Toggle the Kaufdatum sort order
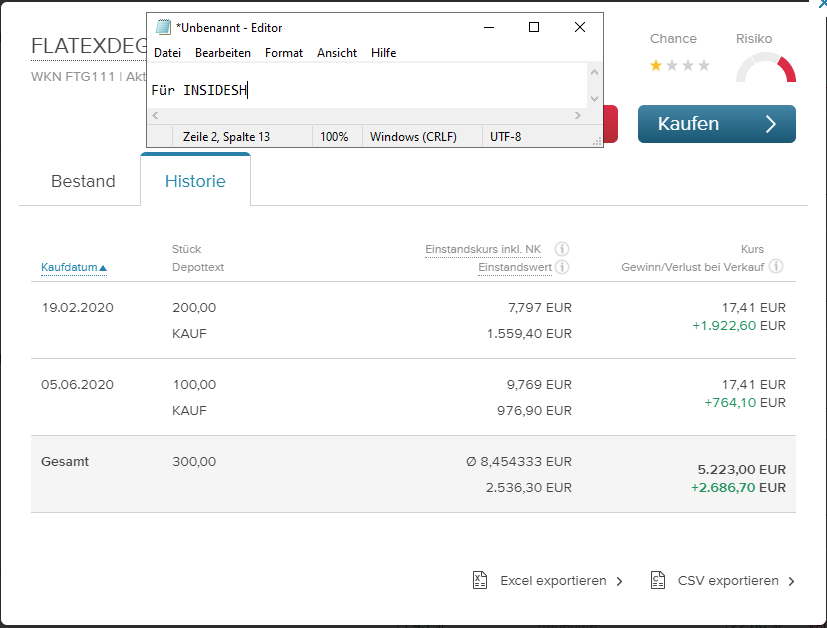 tap(72, 267)
